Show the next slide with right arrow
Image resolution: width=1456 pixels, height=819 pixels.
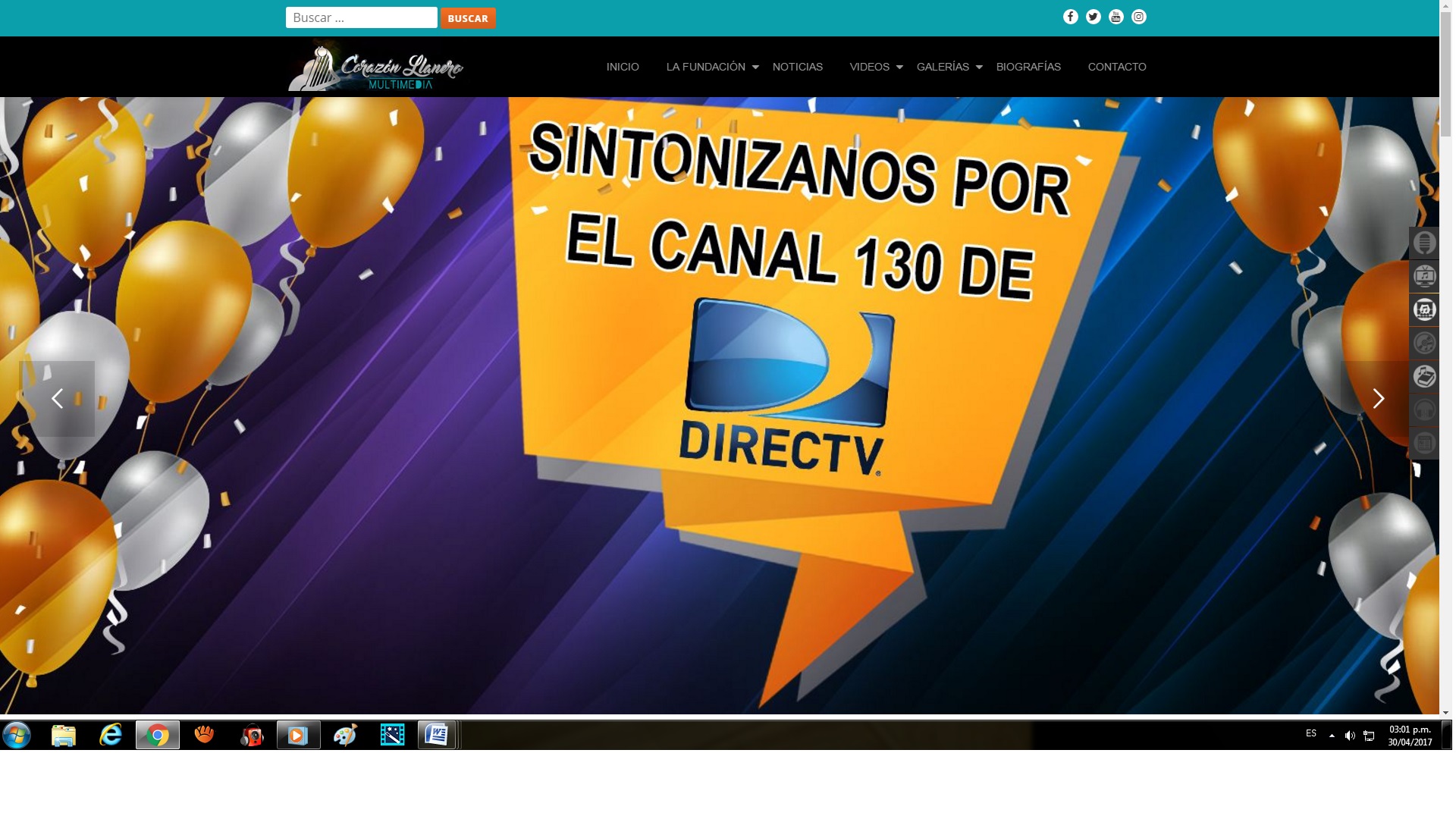pos(1378,398)
